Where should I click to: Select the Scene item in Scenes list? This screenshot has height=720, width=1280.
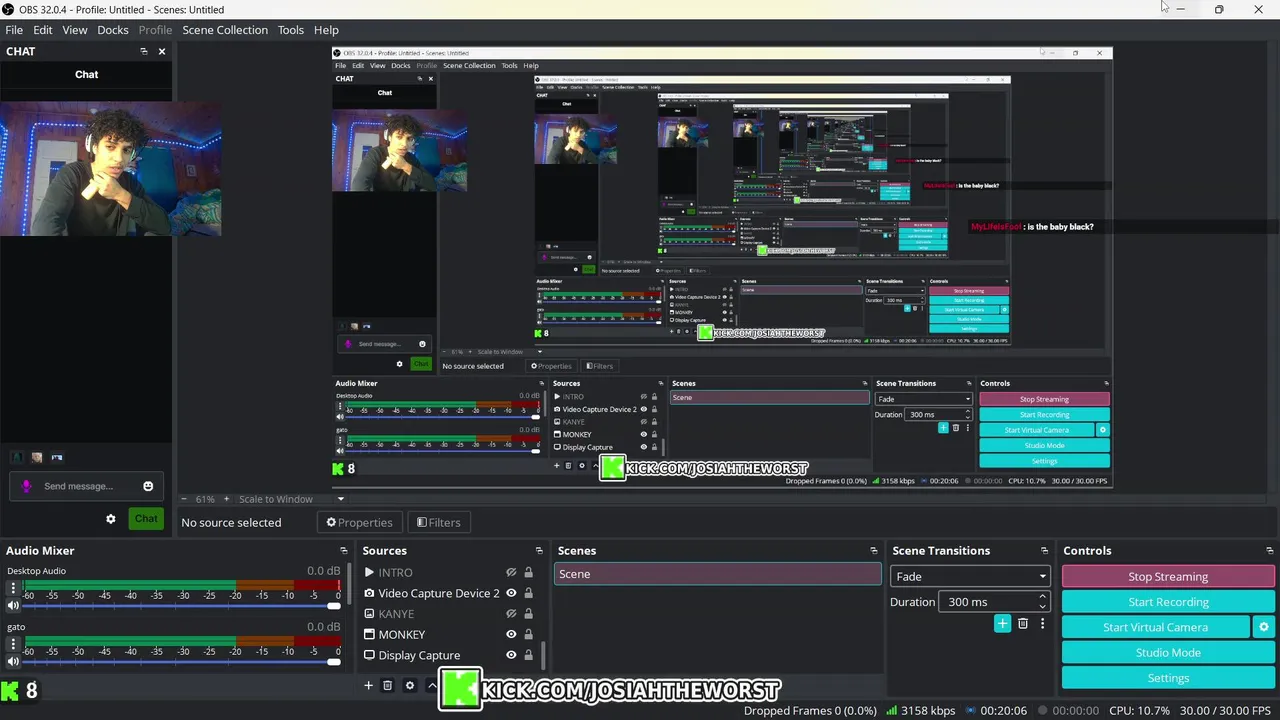click(x=717, y=574)
